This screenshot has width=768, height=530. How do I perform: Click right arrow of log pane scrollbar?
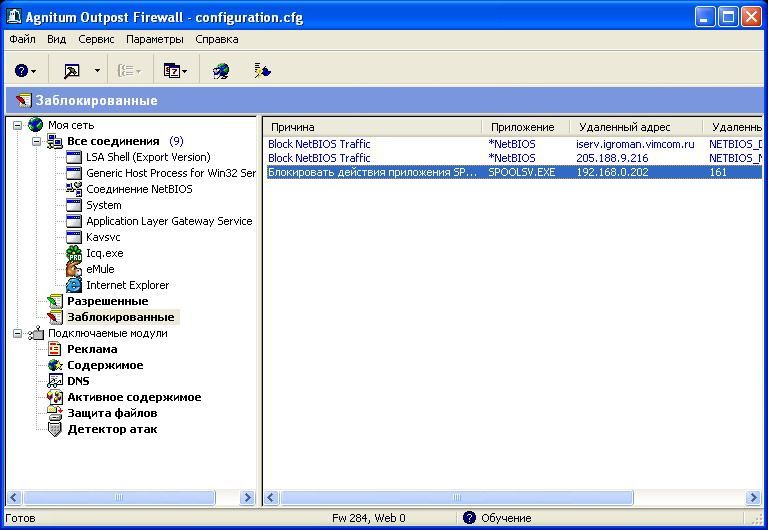[x=753, y=498]
